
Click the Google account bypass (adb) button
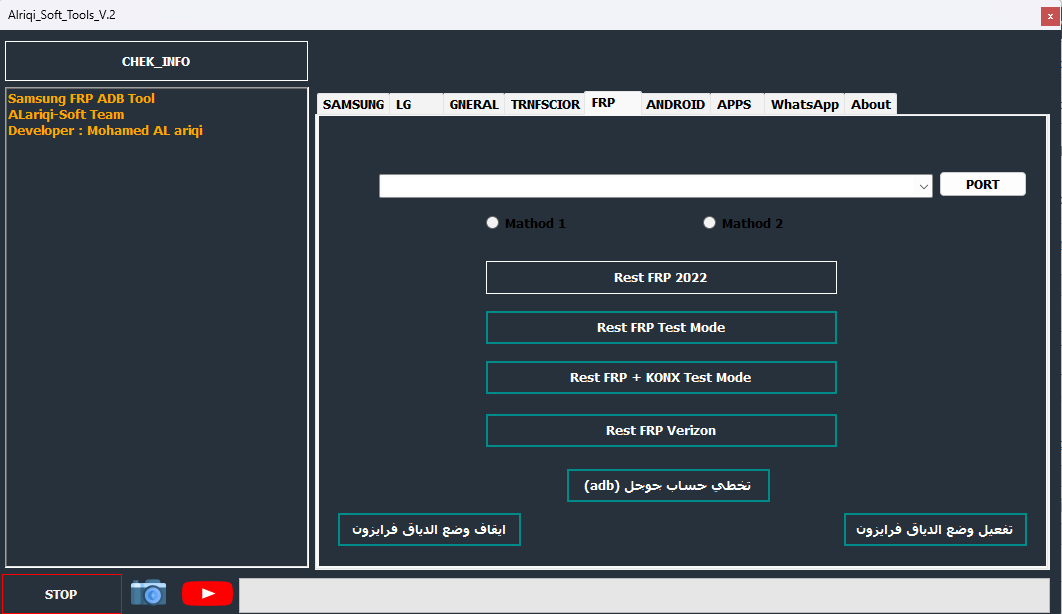(x=668, y=485)
